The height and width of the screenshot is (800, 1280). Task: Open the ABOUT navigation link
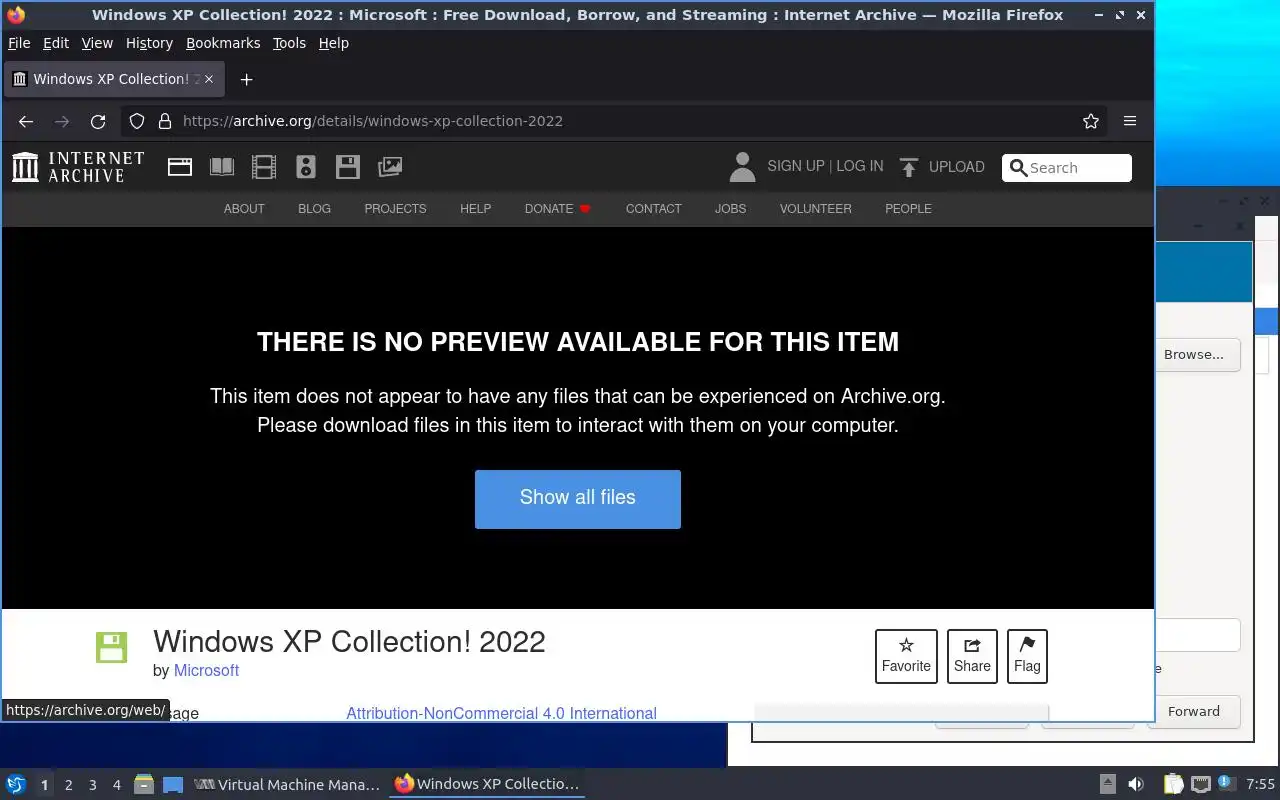point(244,208)
